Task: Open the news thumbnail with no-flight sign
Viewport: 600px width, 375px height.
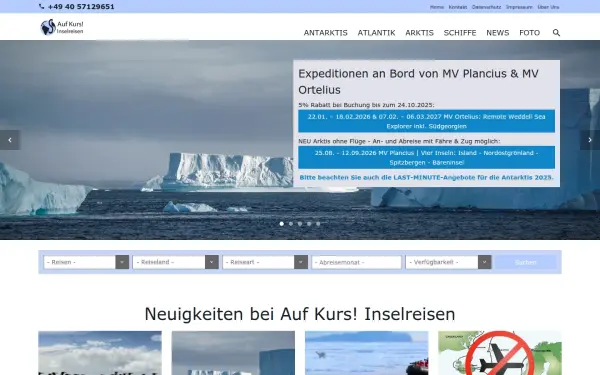Action: pos(500,353)
